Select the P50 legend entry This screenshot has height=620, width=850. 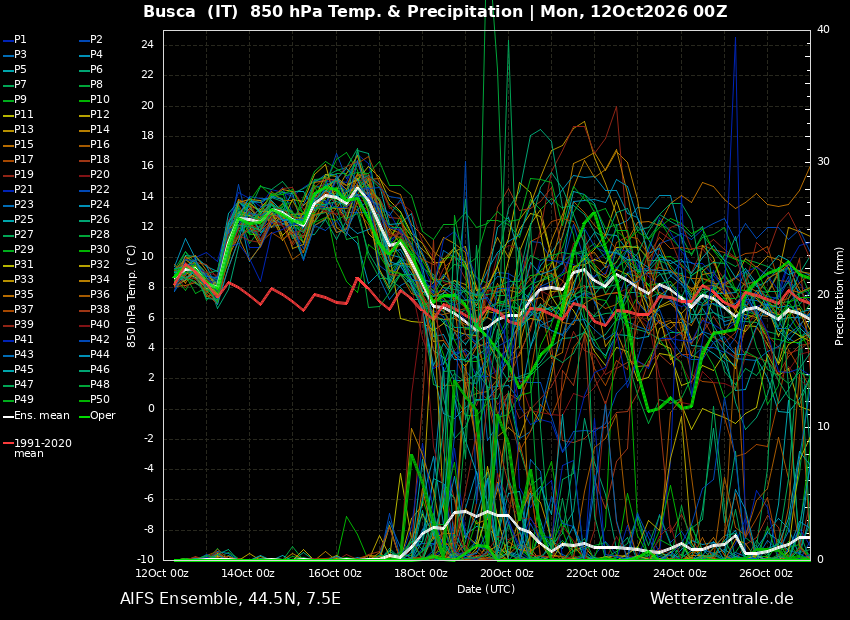(x=94, y=399)
